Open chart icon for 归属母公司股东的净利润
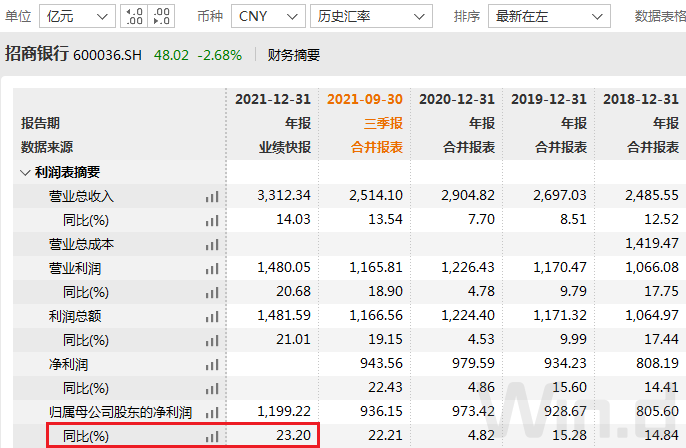This screenshot has height=448, width=686. (x=211, y=412)
